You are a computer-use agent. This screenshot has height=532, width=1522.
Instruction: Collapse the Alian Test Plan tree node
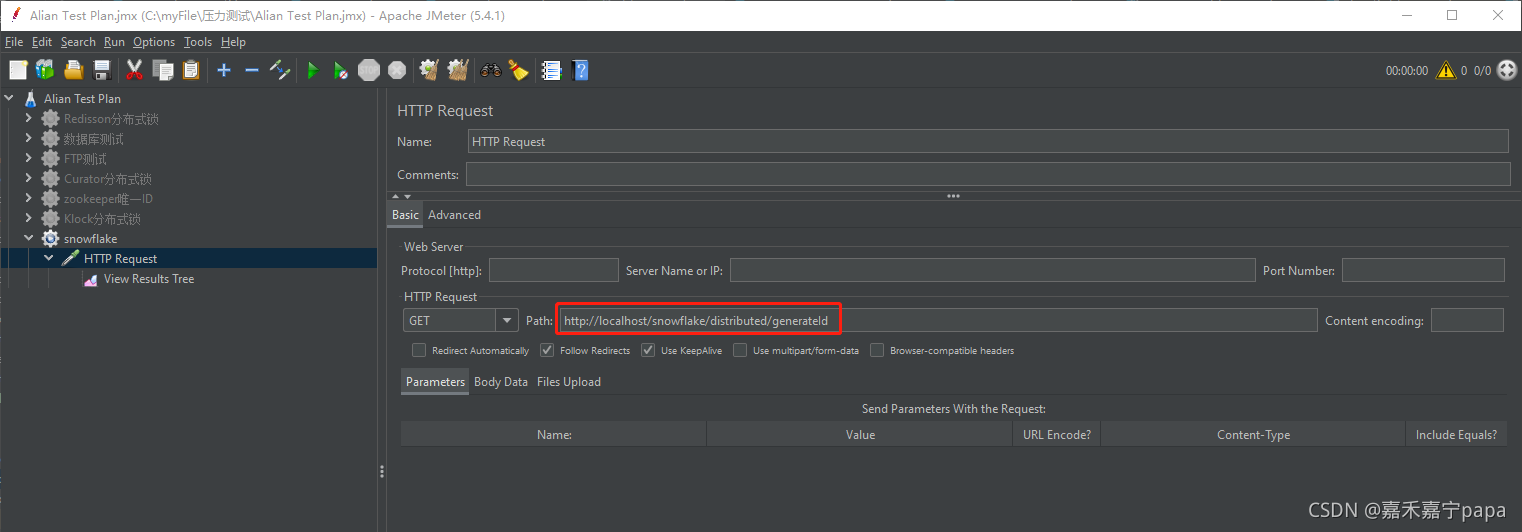pos(9,99)
